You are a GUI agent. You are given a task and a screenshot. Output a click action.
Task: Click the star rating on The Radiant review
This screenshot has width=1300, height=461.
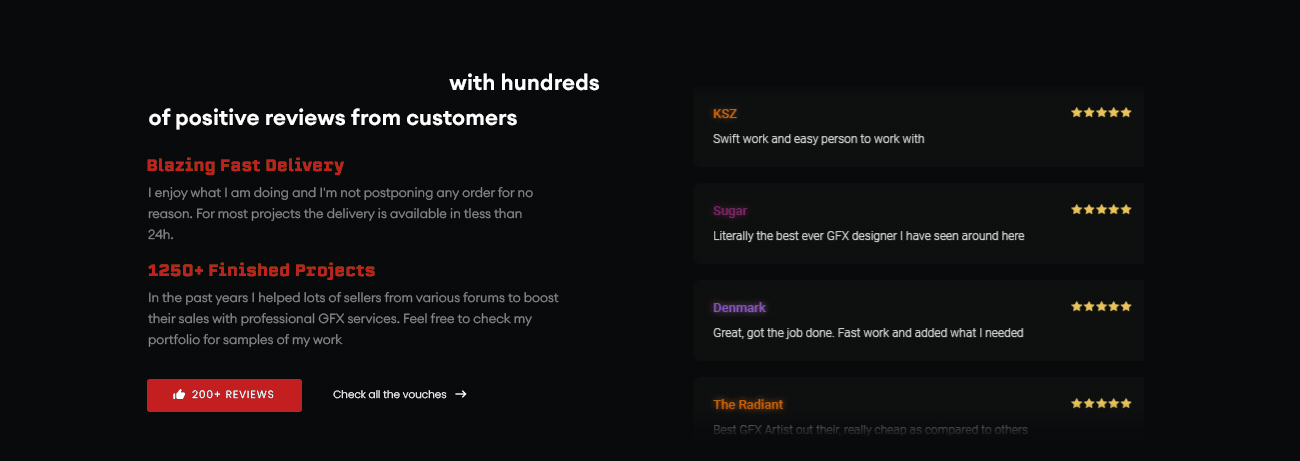[x=1101, y=404]
